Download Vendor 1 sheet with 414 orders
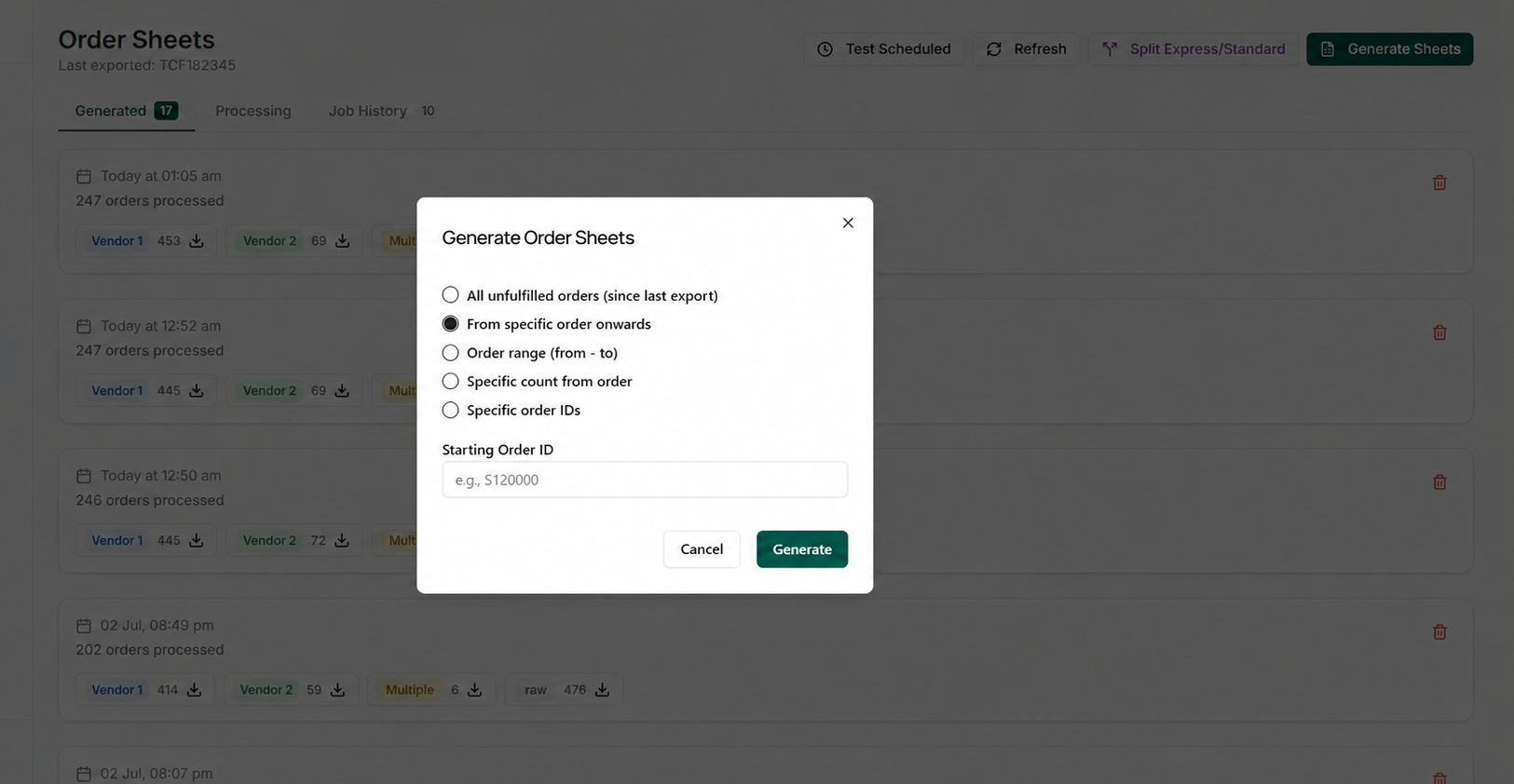Screen dimensions: 1514x784 [x=194, y=690]
